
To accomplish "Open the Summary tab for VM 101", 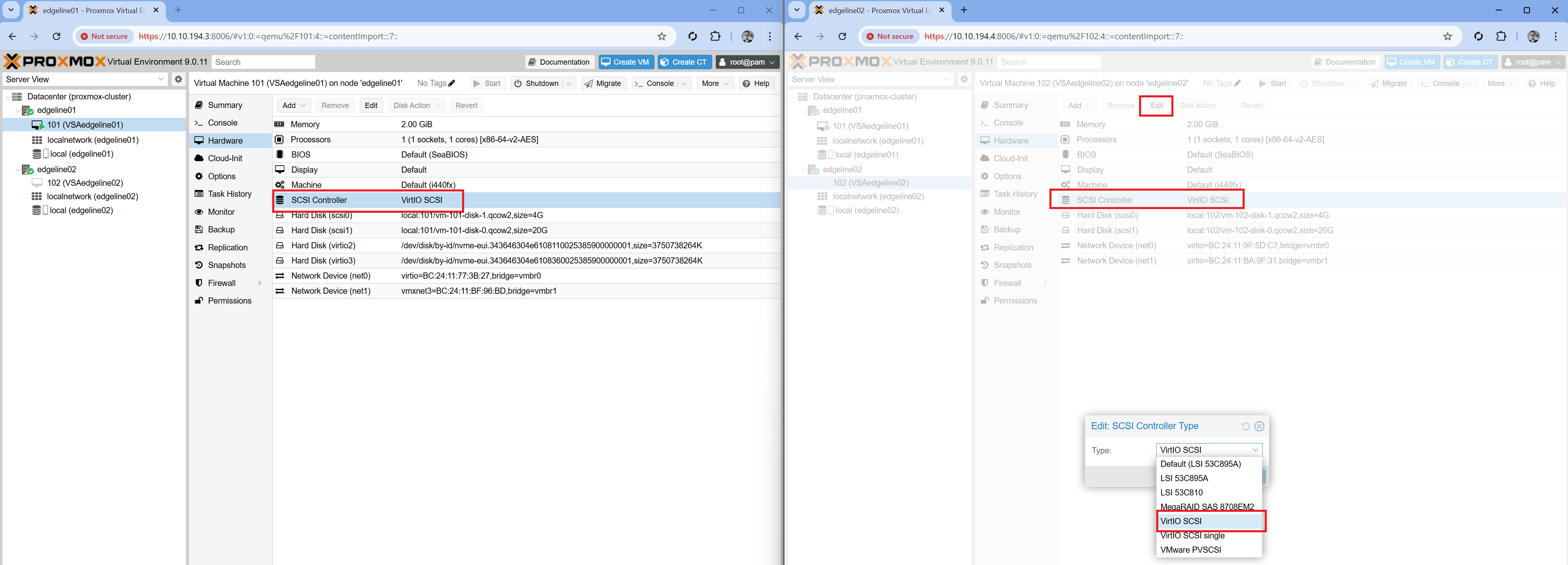I will [225, 105].
